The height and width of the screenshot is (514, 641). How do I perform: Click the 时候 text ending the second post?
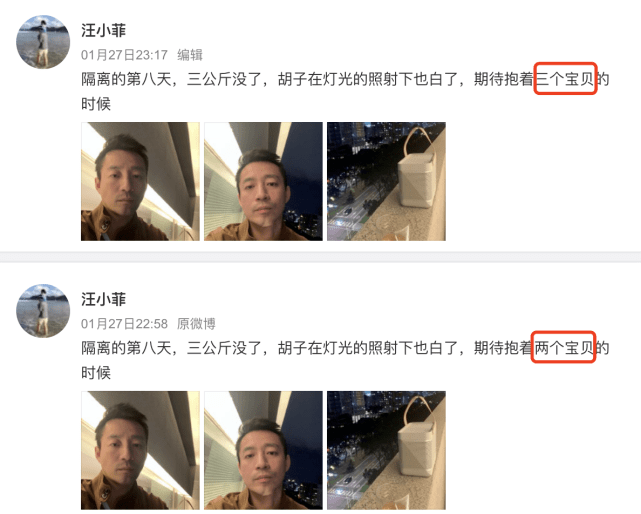tap(96, 373)
